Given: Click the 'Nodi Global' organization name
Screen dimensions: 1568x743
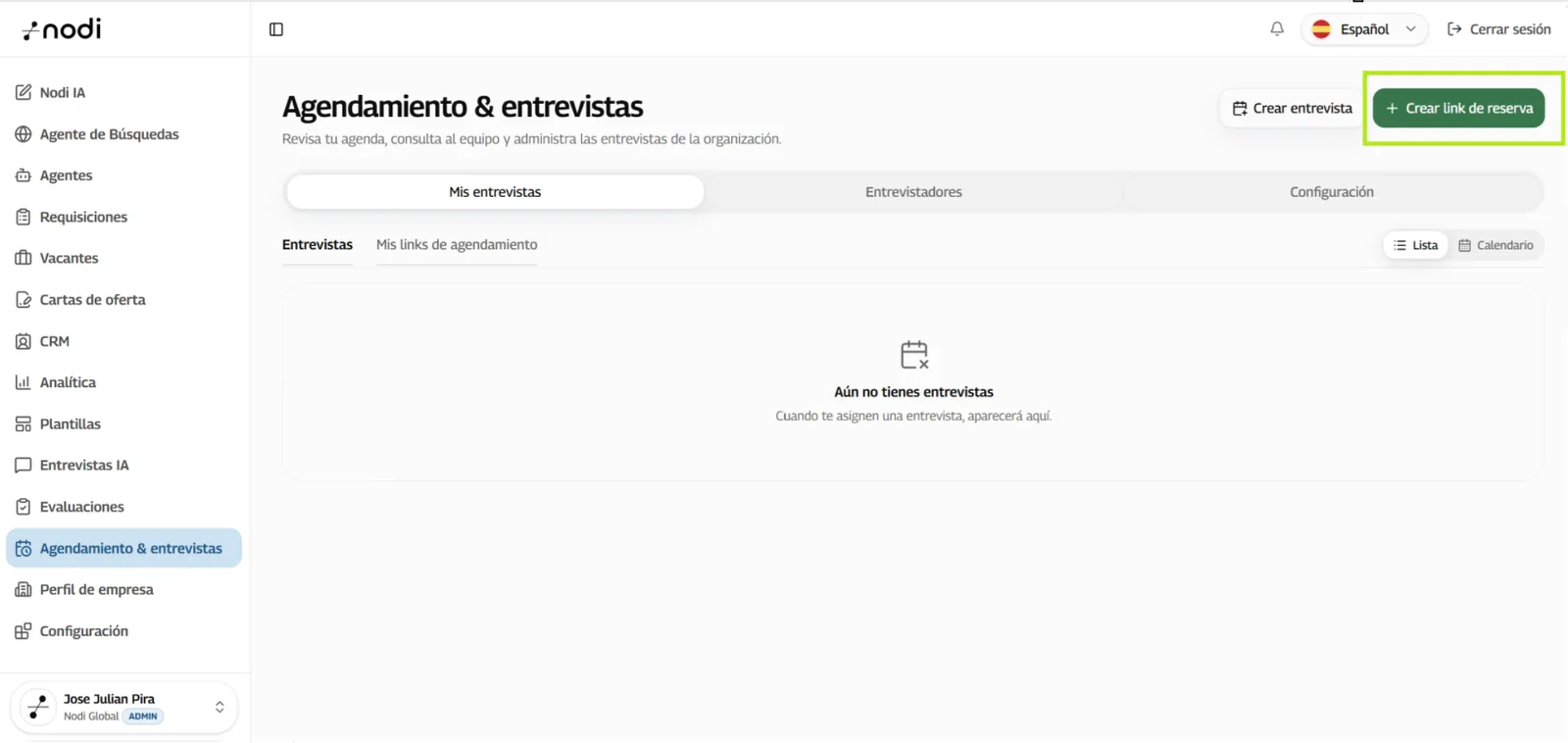Looking at the screenshot, I should pyautogui.click(x=91, y=717).
